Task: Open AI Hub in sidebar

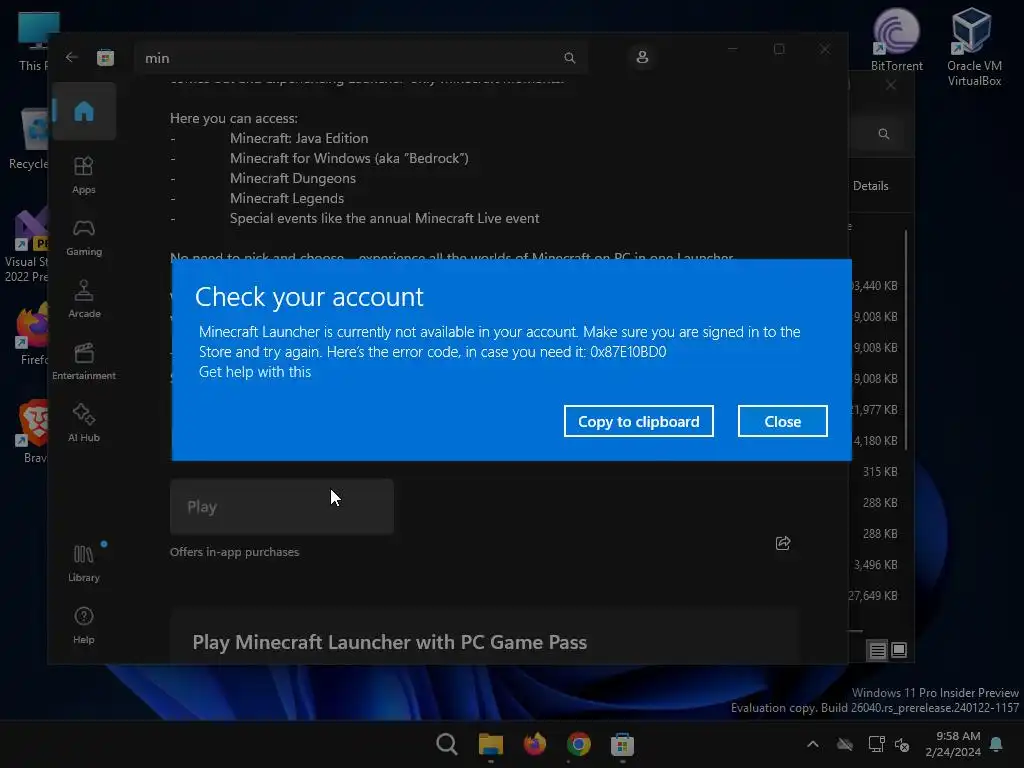Action: [84, 423]
